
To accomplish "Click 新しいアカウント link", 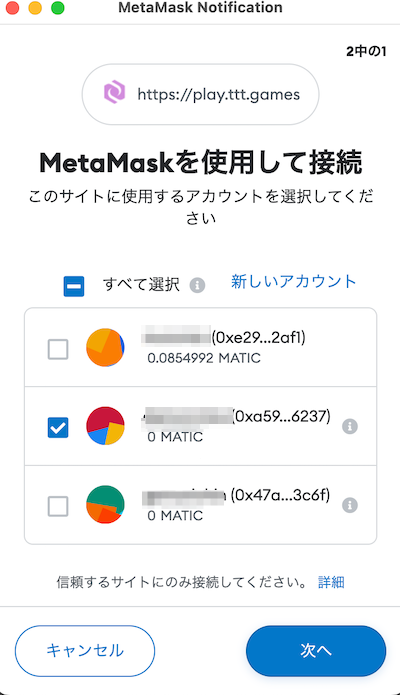I will click(294, 281).
